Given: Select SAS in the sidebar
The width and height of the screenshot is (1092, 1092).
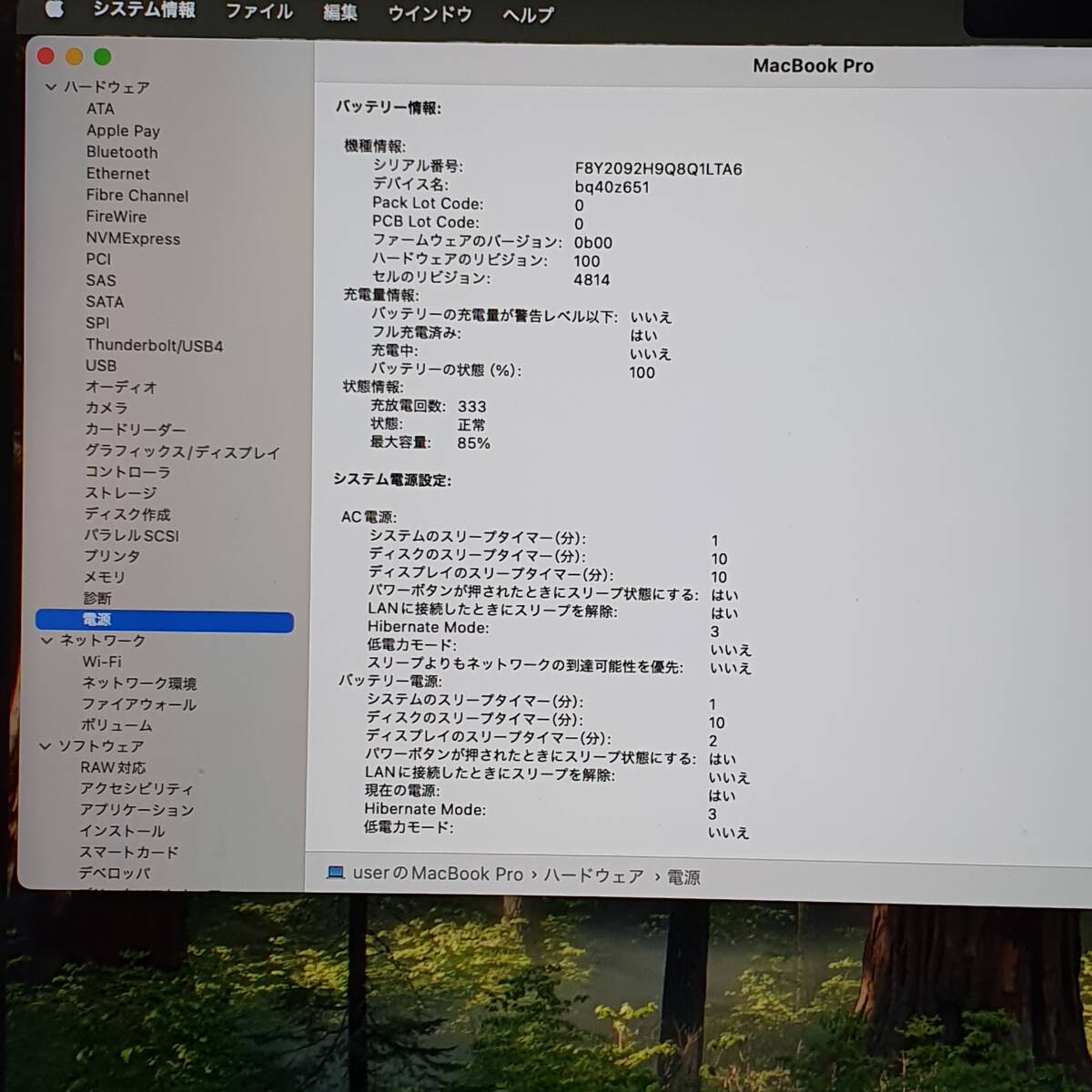Looking at the screenshot, I should click(100, 280).
